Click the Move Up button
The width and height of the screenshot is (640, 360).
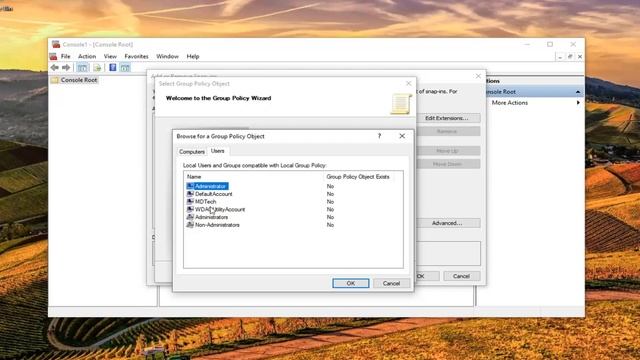point(447,151)
